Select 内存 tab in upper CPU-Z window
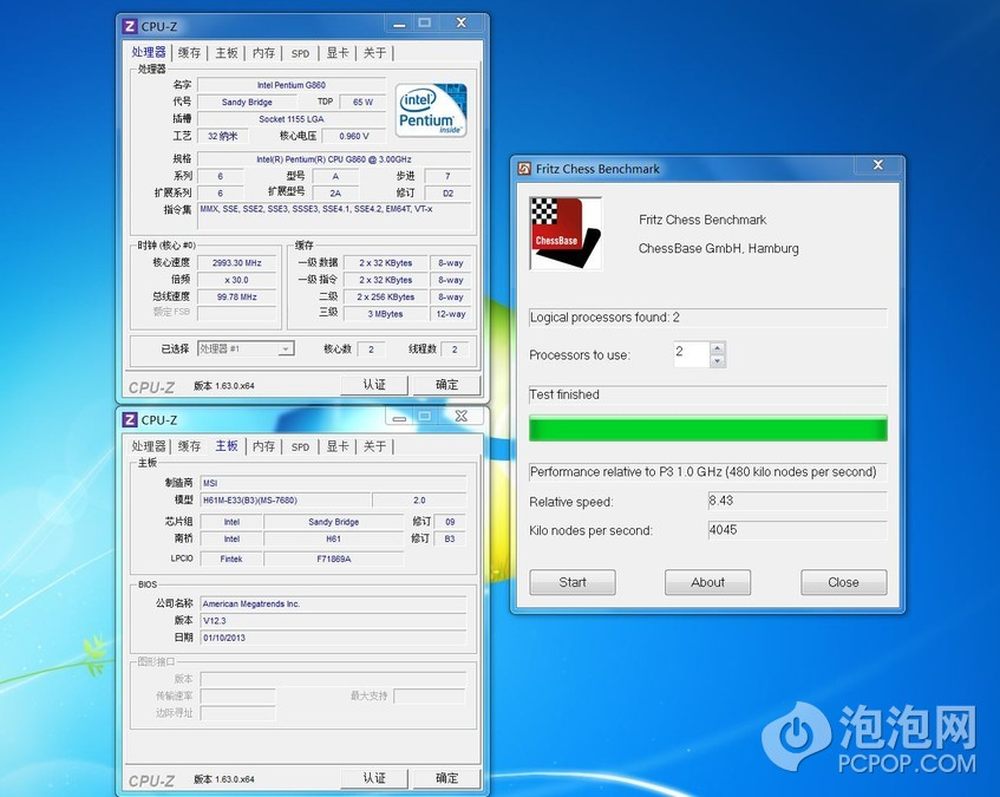Screen dimensions: 1000x797 (263, 53)
